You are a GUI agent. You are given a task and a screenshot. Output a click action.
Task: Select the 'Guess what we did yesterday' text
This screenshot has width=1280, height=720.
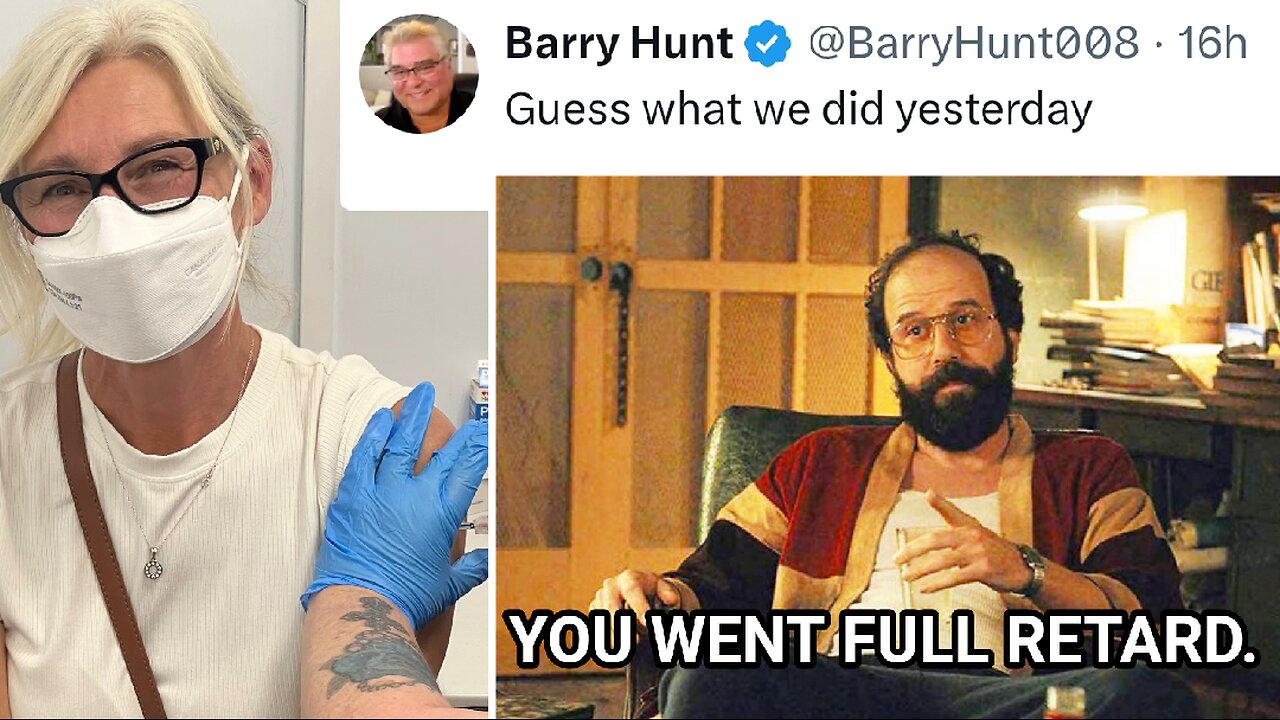(798, 110)
